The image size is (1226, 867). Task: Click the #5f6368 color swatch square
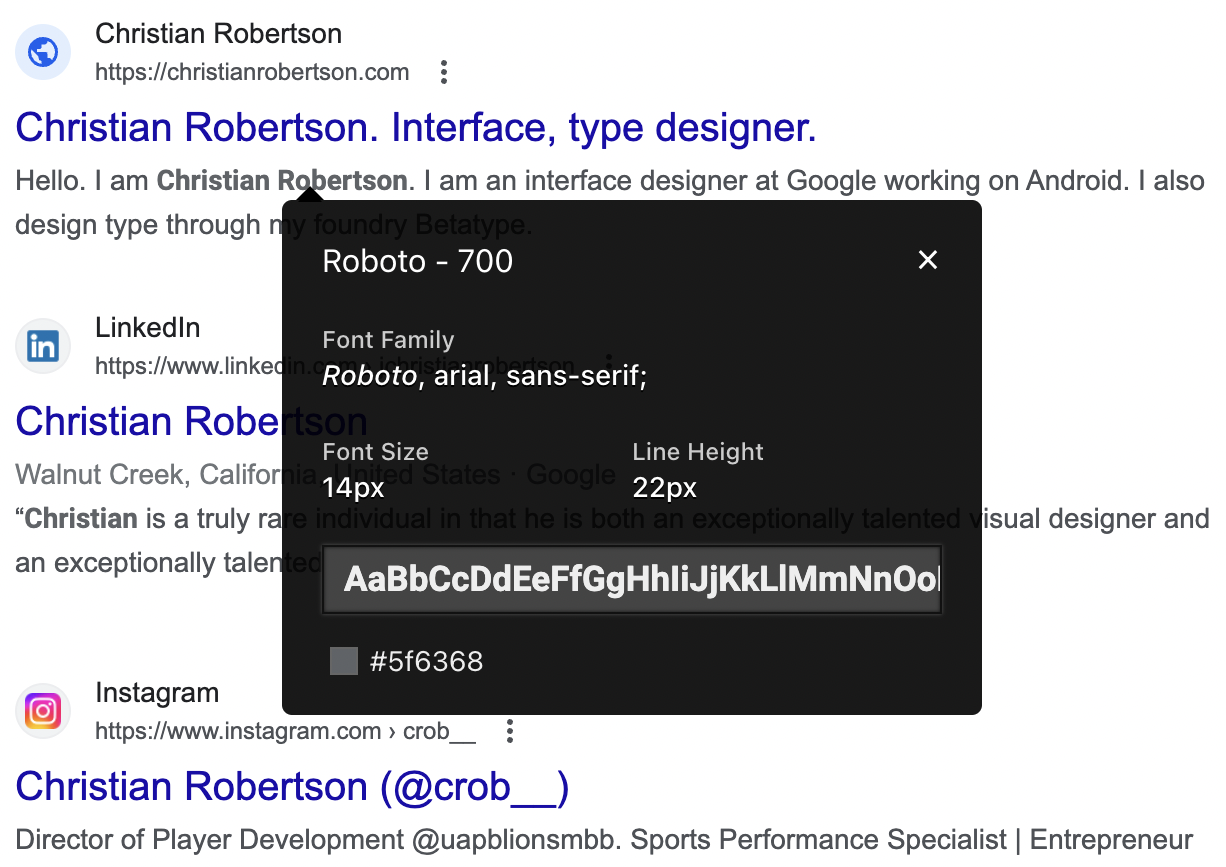[344, 661]
